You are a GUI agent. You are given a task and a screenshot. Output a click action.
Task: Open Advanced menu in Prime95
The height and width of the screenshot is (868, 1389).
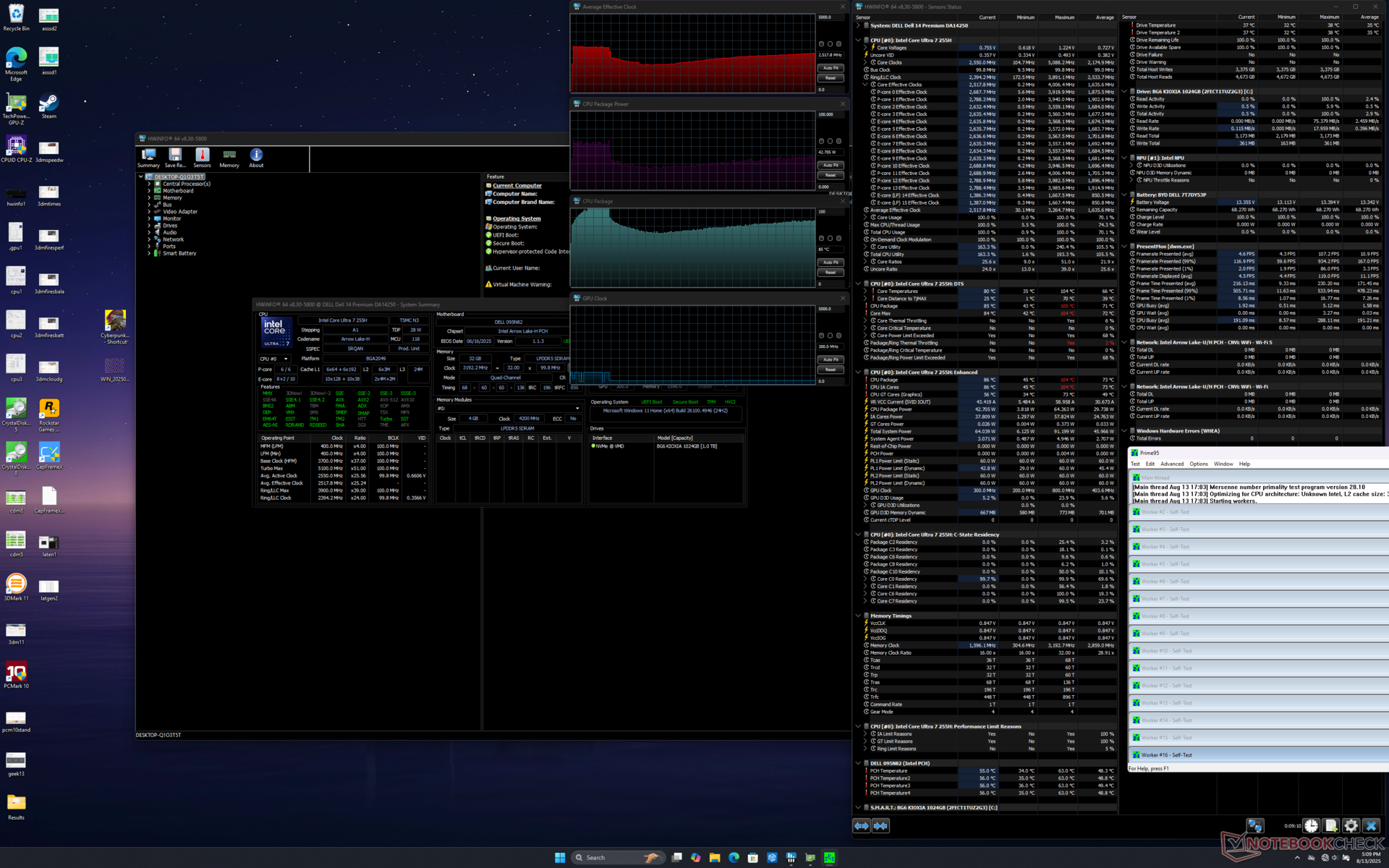(1172, 464)
